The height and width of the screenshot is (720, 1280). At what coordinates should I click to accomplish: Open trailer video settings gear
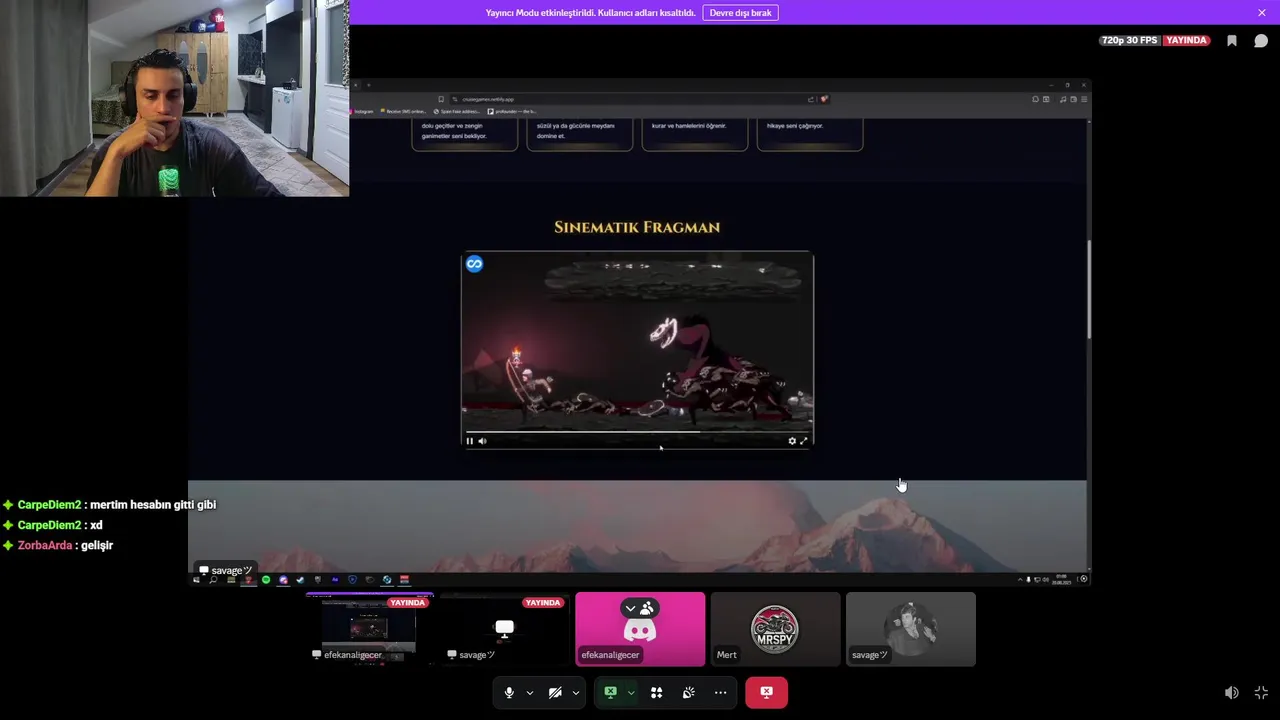coord(792,441)
